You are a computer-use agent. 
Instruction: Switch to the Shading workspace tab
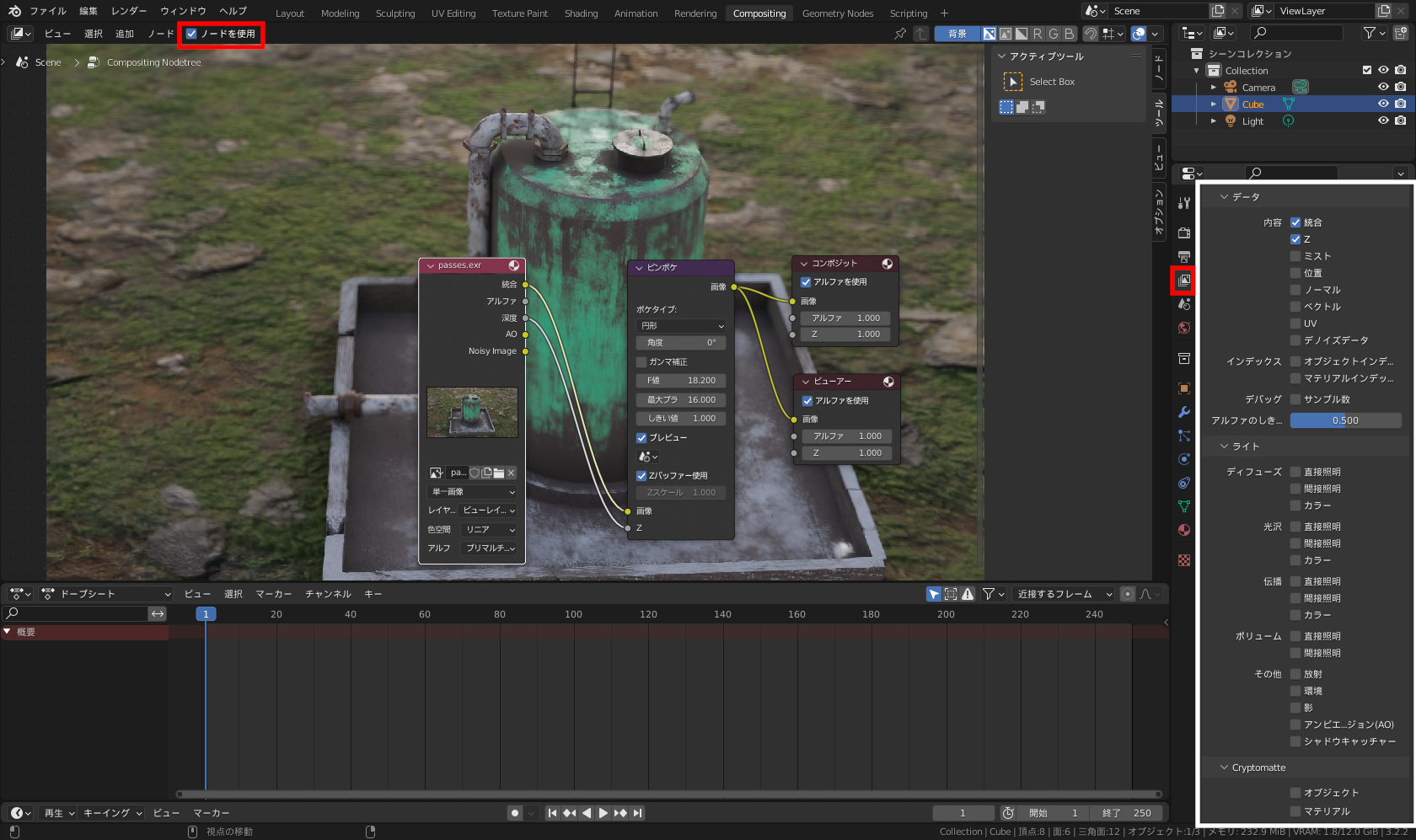tap(581, 13)
